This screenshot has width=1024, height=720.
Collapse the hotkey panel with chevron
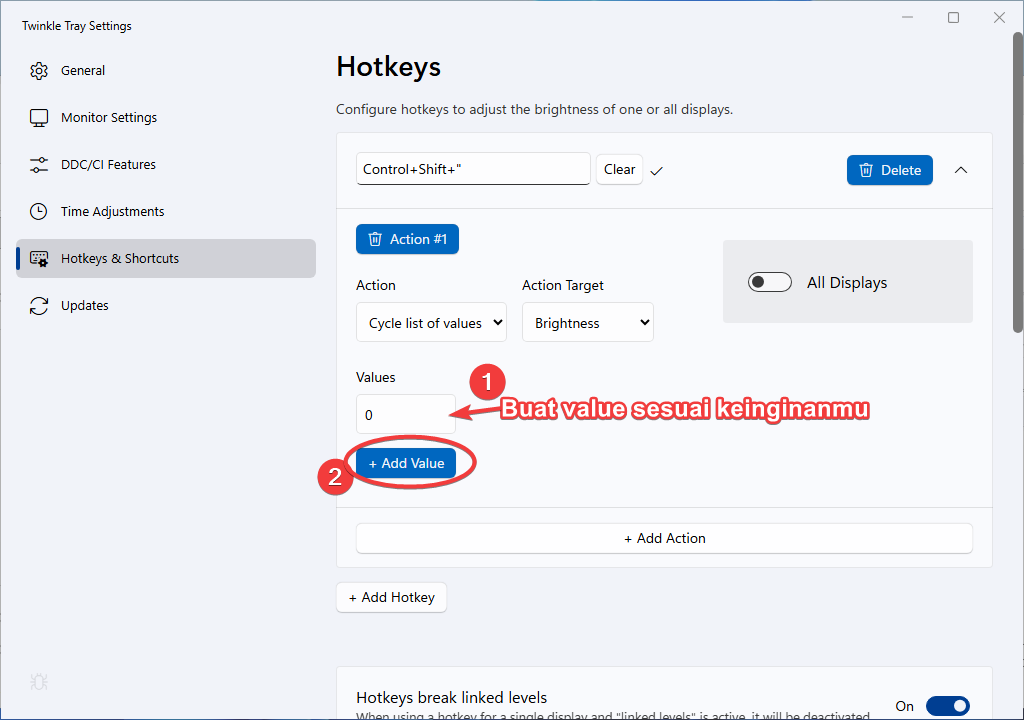961,170
